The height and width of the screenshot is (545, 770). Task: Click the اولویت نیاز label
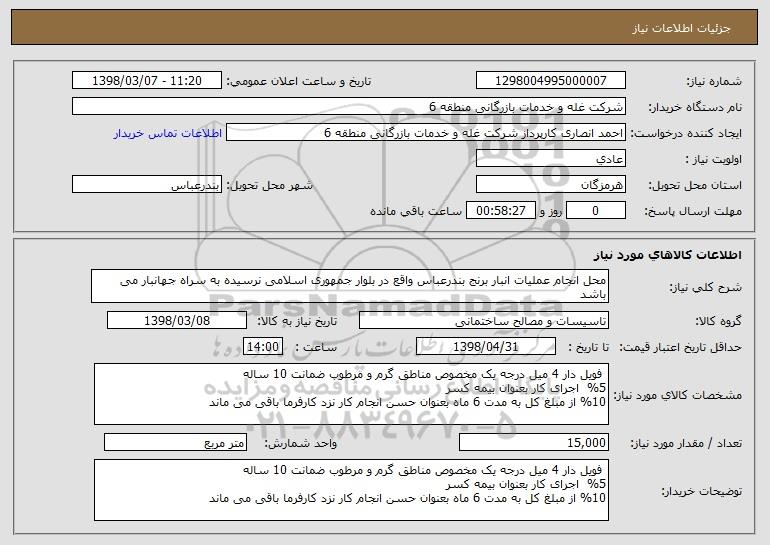point(714,160)
